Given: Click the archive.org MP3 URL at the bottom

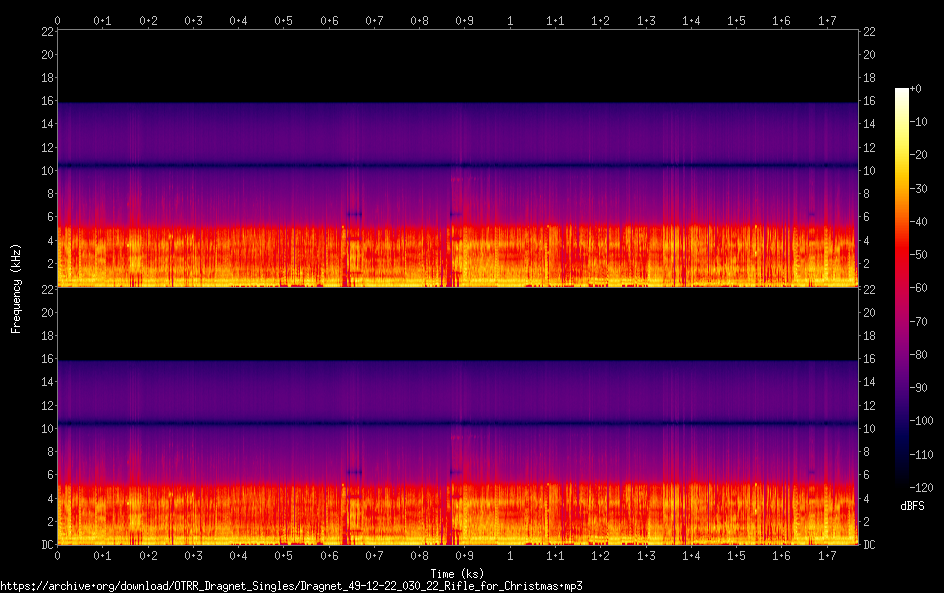Looking at the screenshot, I should pos(291,585).
